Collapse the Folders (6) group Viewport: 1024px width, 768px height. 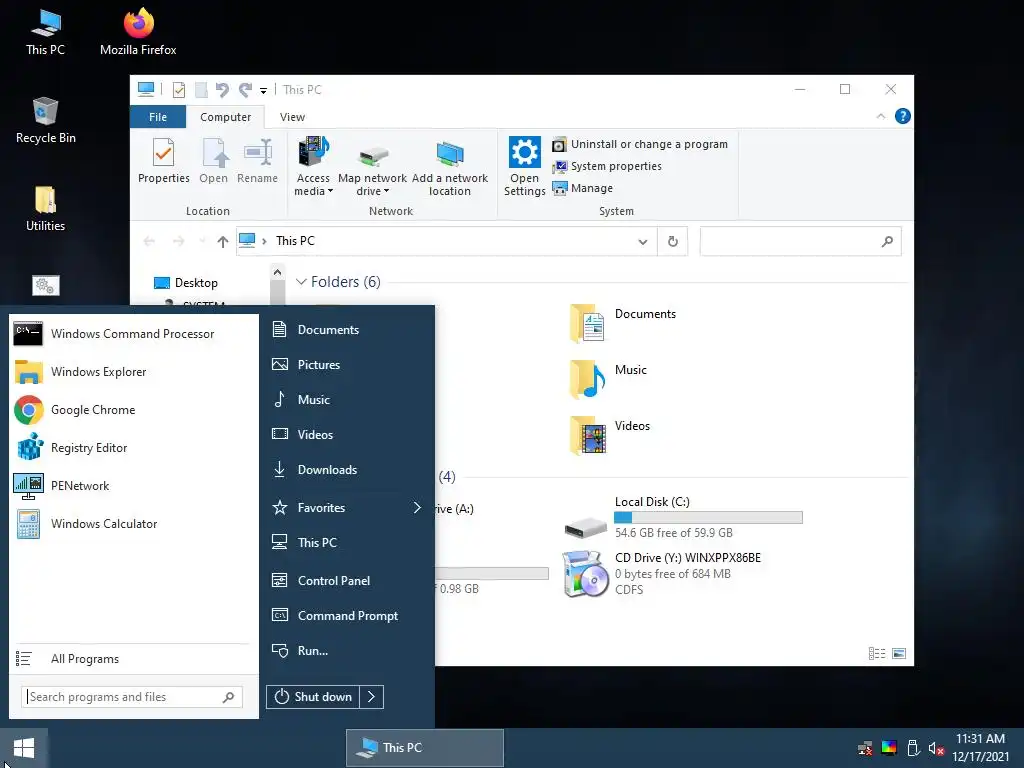coord(301,282)
